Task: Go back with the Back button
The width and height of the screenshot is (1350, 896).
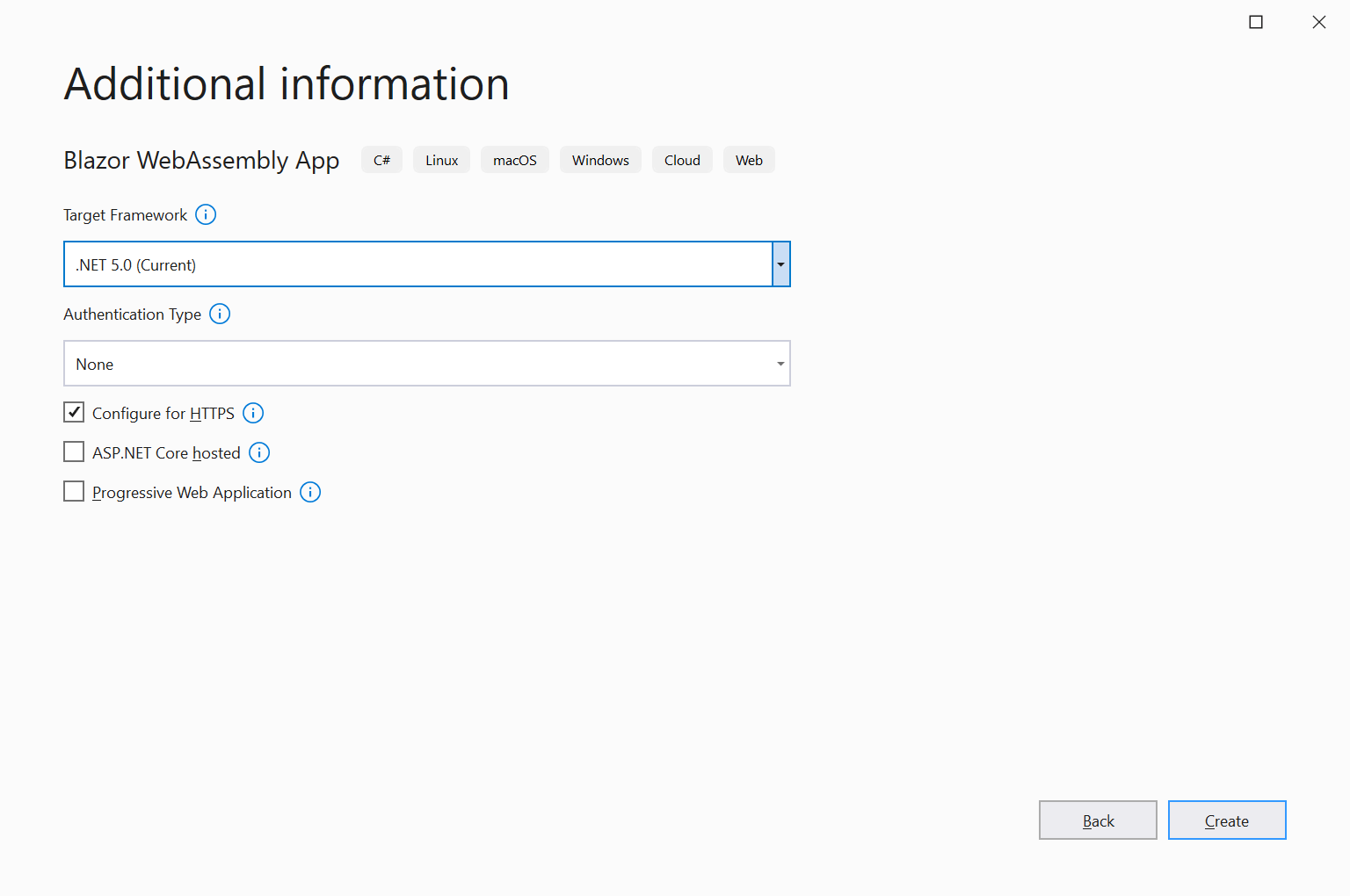Action: tap(1098, 820)
